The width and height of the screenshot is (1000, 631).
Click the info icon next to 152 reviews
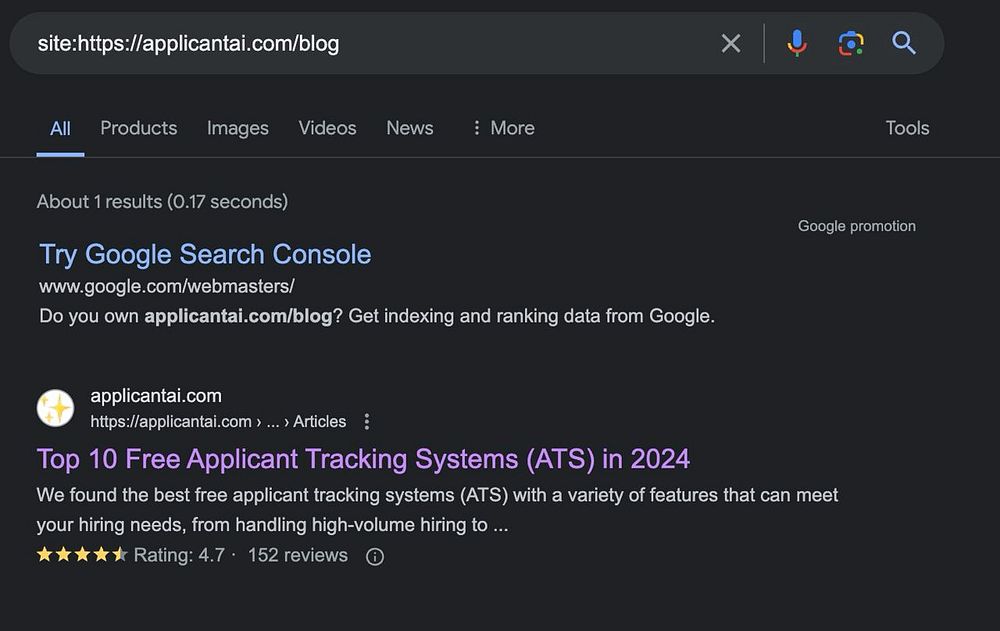(x=375, y=557)
